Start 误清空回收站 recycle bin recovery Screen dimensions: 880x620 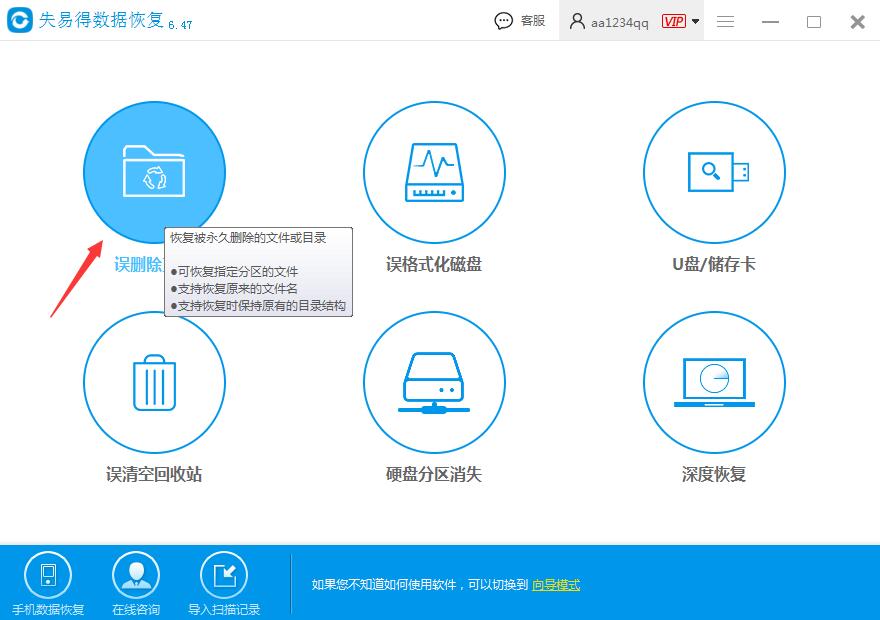click(154, 382)
